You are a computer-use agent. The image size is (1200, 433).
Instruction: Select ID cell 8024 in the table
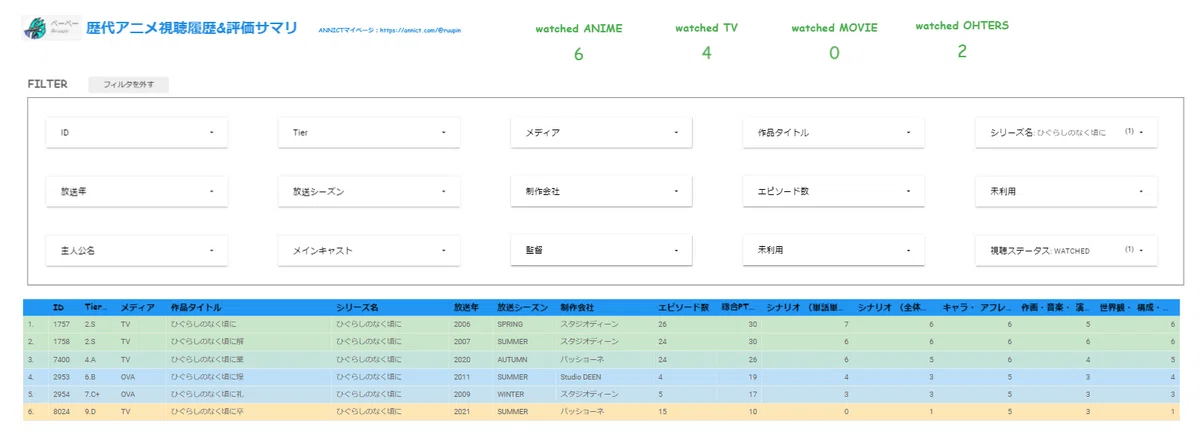(x=60, y=410)
